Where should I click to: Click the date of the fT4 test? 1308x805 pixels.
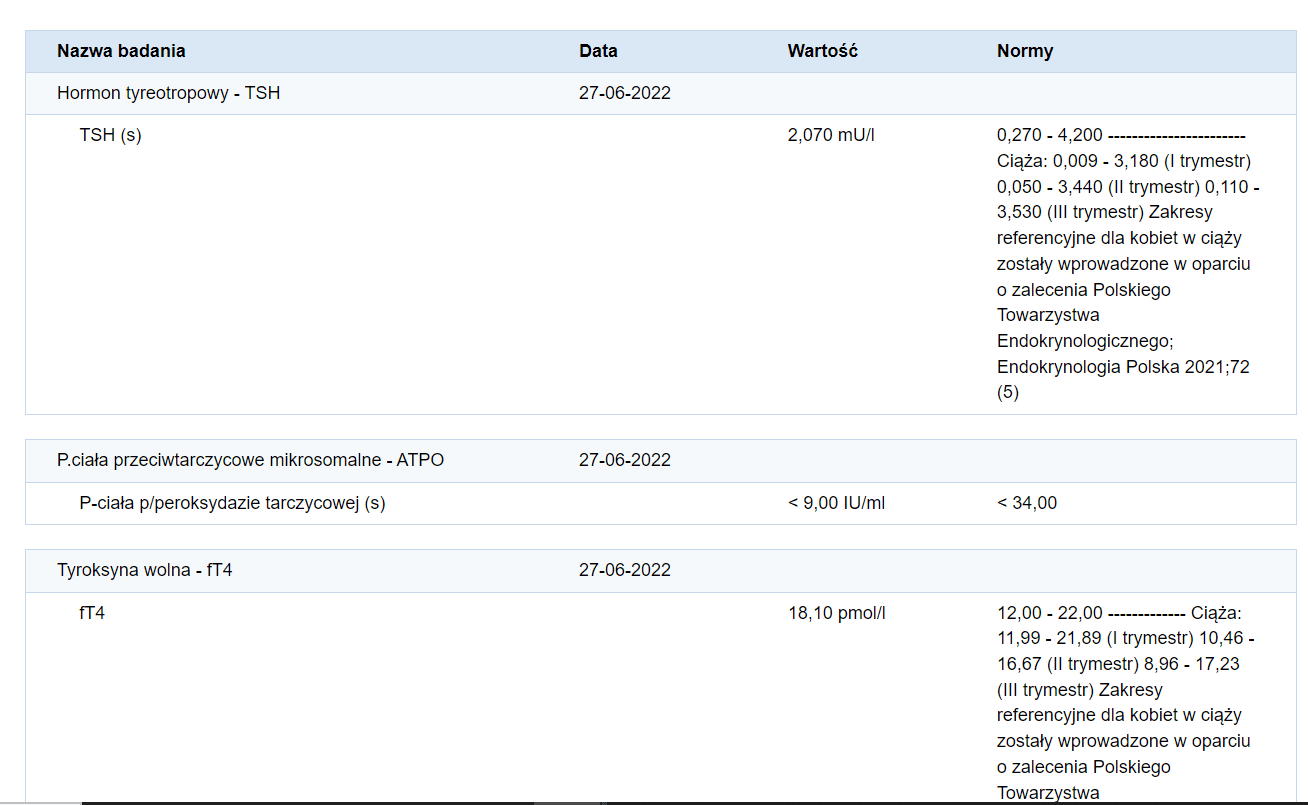pyautogui.click(x=624, y=570)
